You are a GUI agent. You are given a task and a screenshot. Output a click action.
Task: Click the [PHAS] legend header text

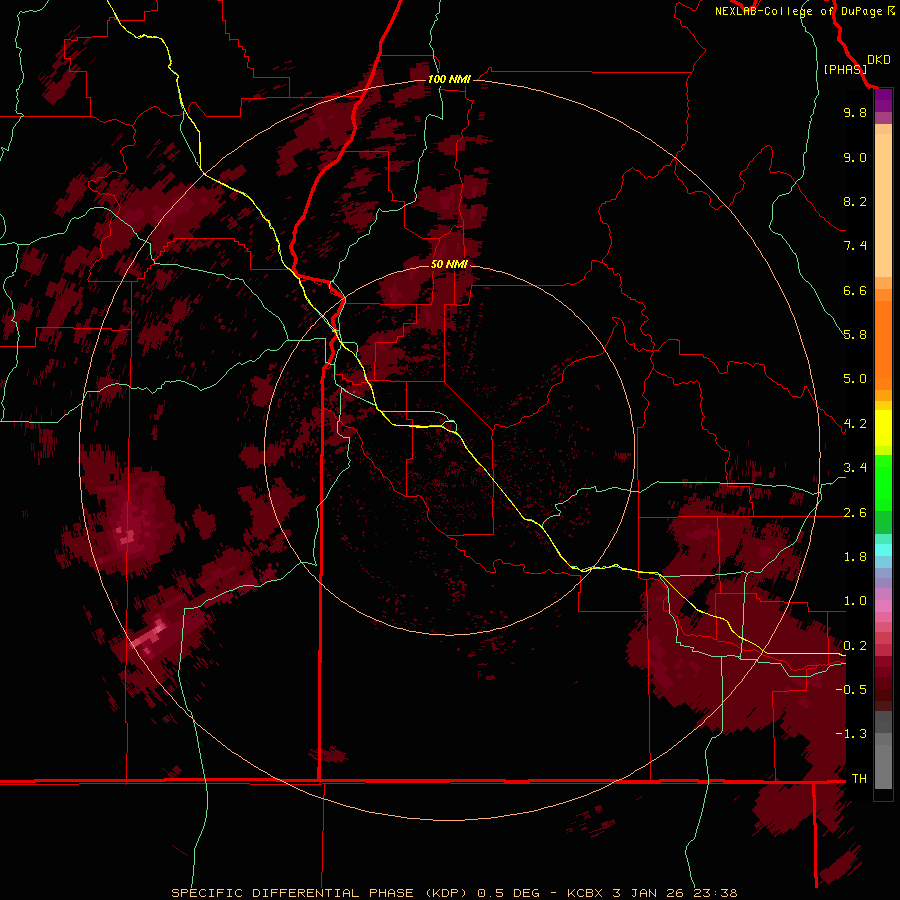(845, 69)
